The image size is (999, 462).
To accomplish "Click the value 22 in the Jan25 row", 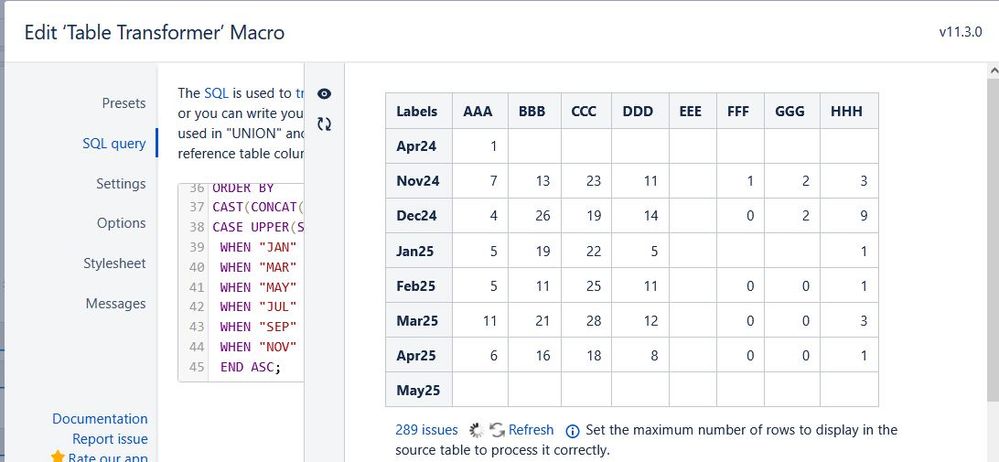I will [593, 251].
